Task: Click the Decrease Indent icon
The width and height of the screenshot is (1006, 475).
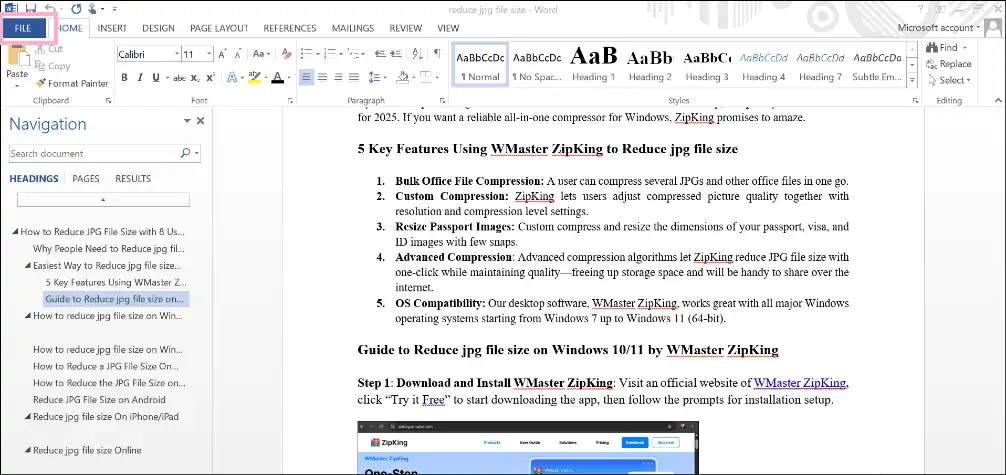Action: [x=379, y=54]
